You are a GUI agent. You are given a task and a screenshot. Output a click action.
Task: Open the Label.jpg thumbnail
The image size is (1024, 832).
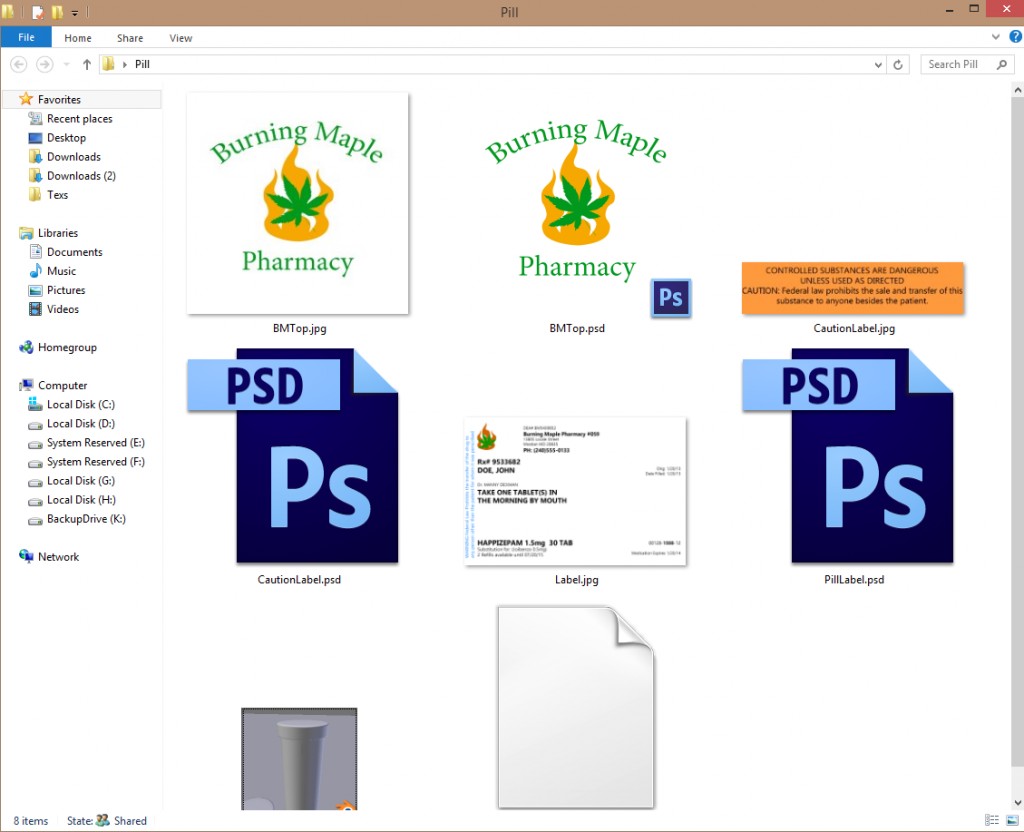coord(577,490)
